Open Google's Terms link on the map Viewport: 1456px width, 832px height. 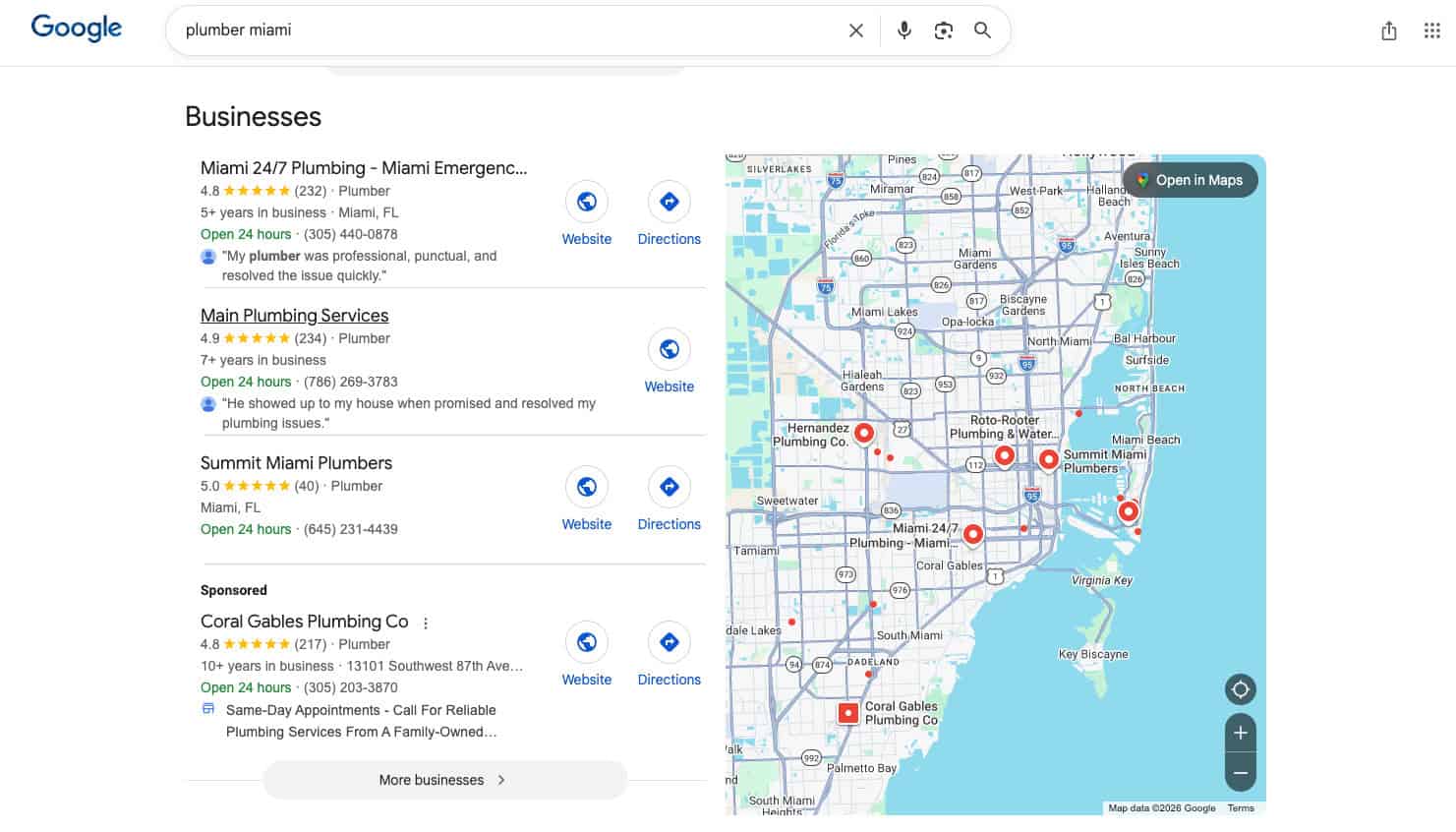(x=1241, y=807)
